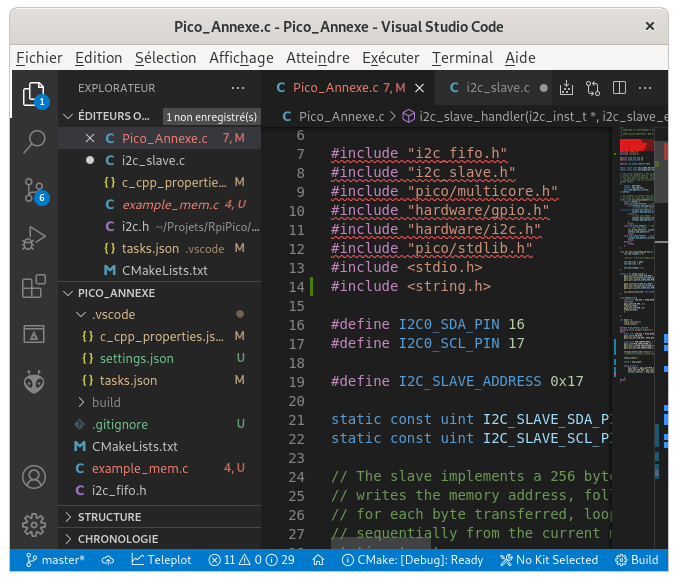Open the Edition menu
The width and height of the screenshot is (678, 581).
point(99,58)
